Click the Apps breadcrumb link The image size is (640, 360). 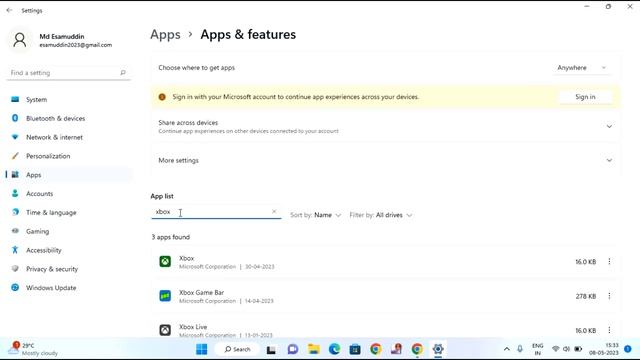pyautogui.click(x=165, y=35)
